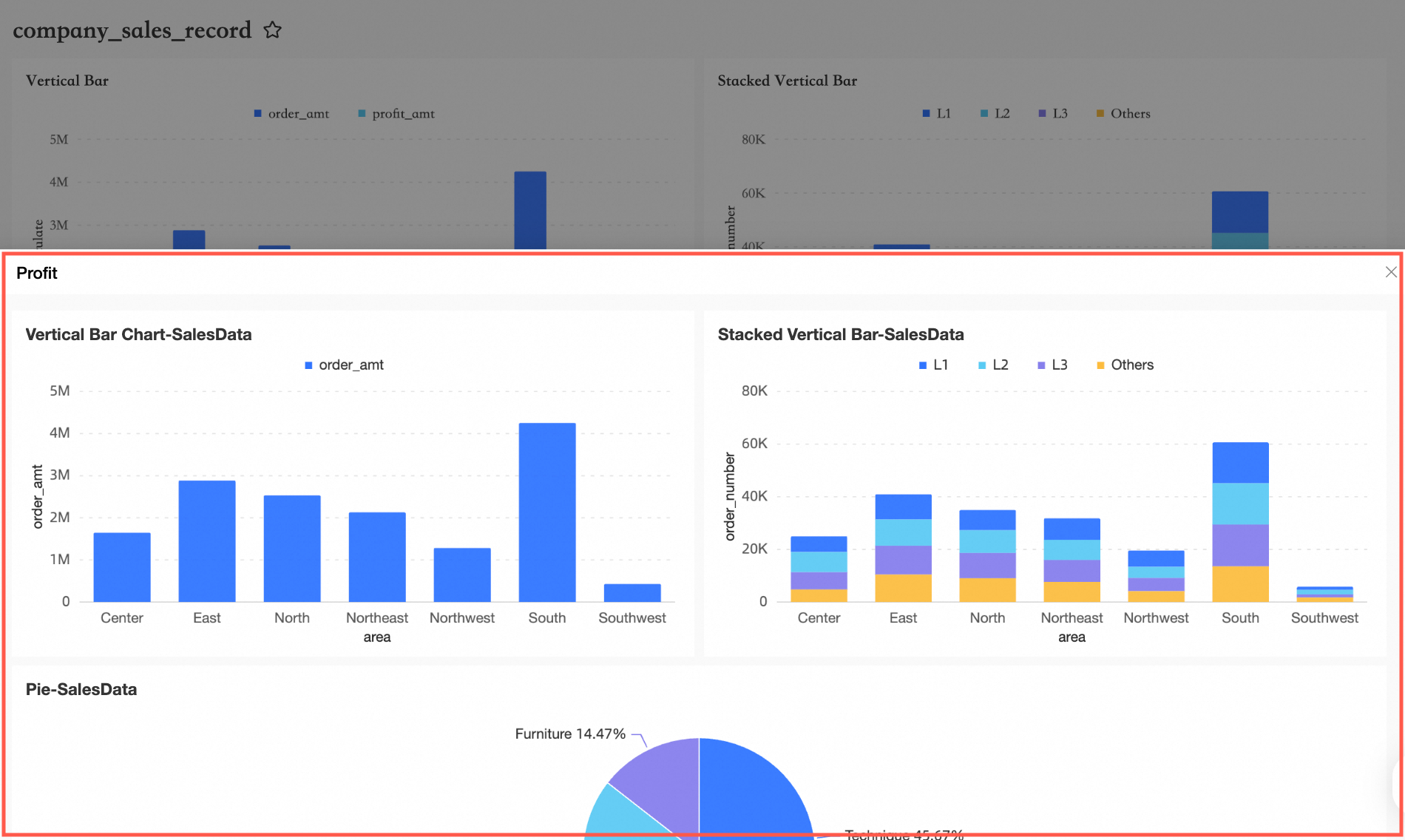Toggle order_amt legend in Vertical Bar Chart-SalesData
Screen dimensions: 1405x840
344,365
